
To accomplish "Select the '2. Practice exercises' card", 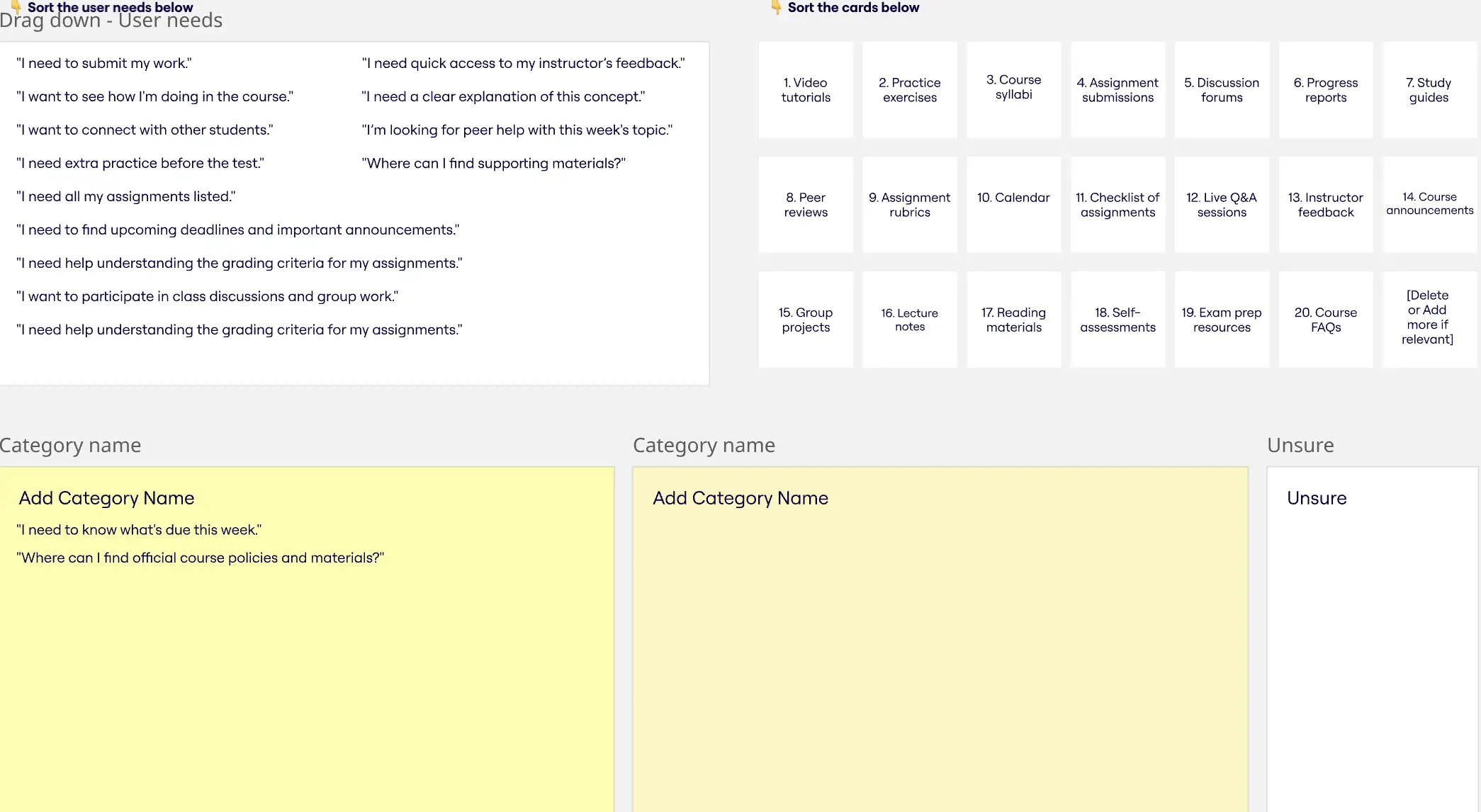I will tap(910, 90).
